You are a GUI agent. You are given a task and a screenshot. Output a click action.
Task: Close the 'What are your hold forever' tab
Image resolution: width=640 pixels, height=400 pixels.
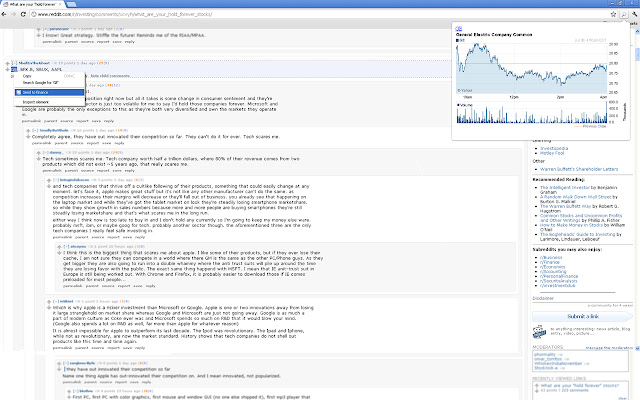[60, 4]
